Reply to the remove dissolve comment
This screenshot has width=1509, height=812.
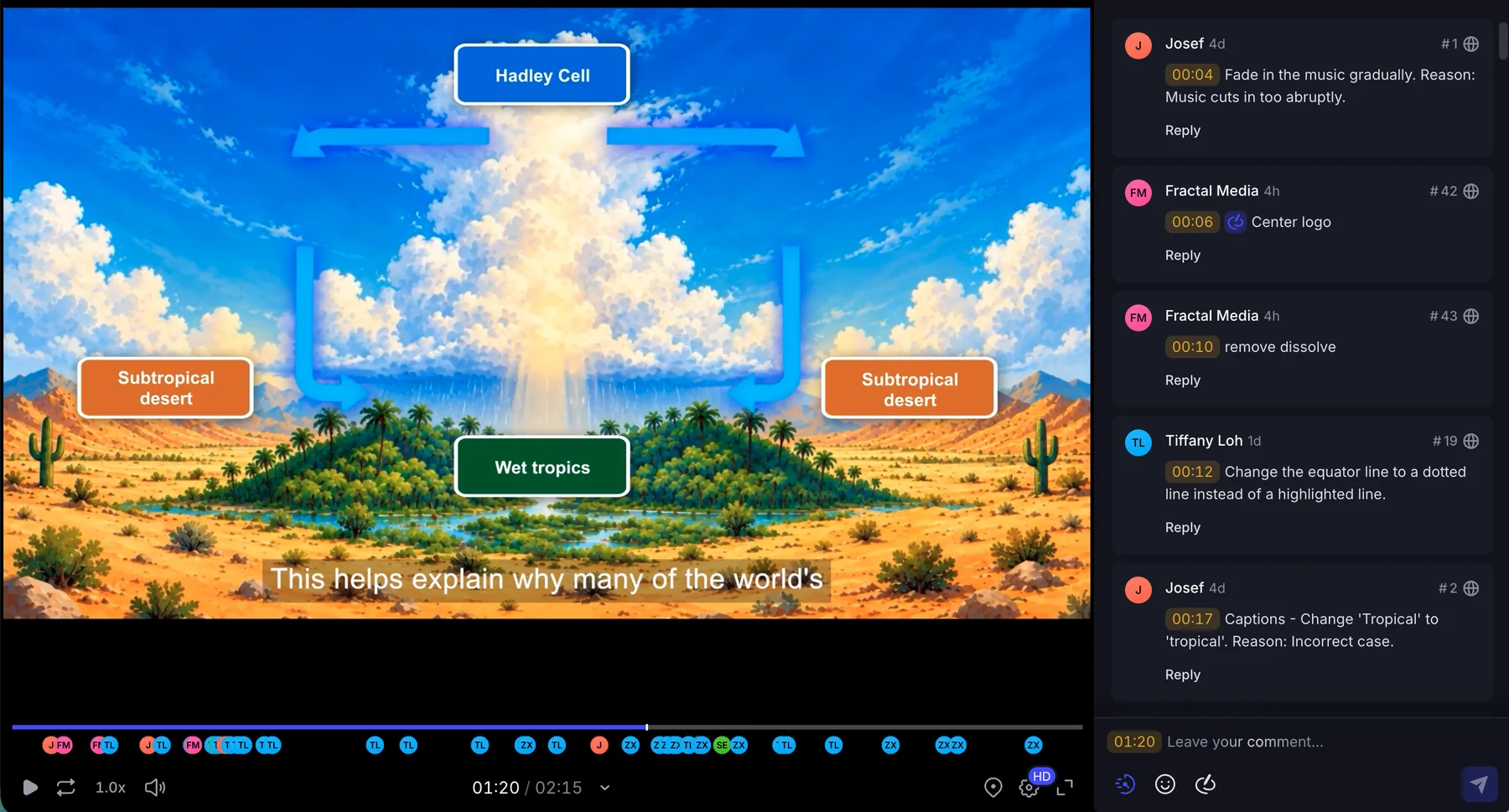pos(1182,380)
